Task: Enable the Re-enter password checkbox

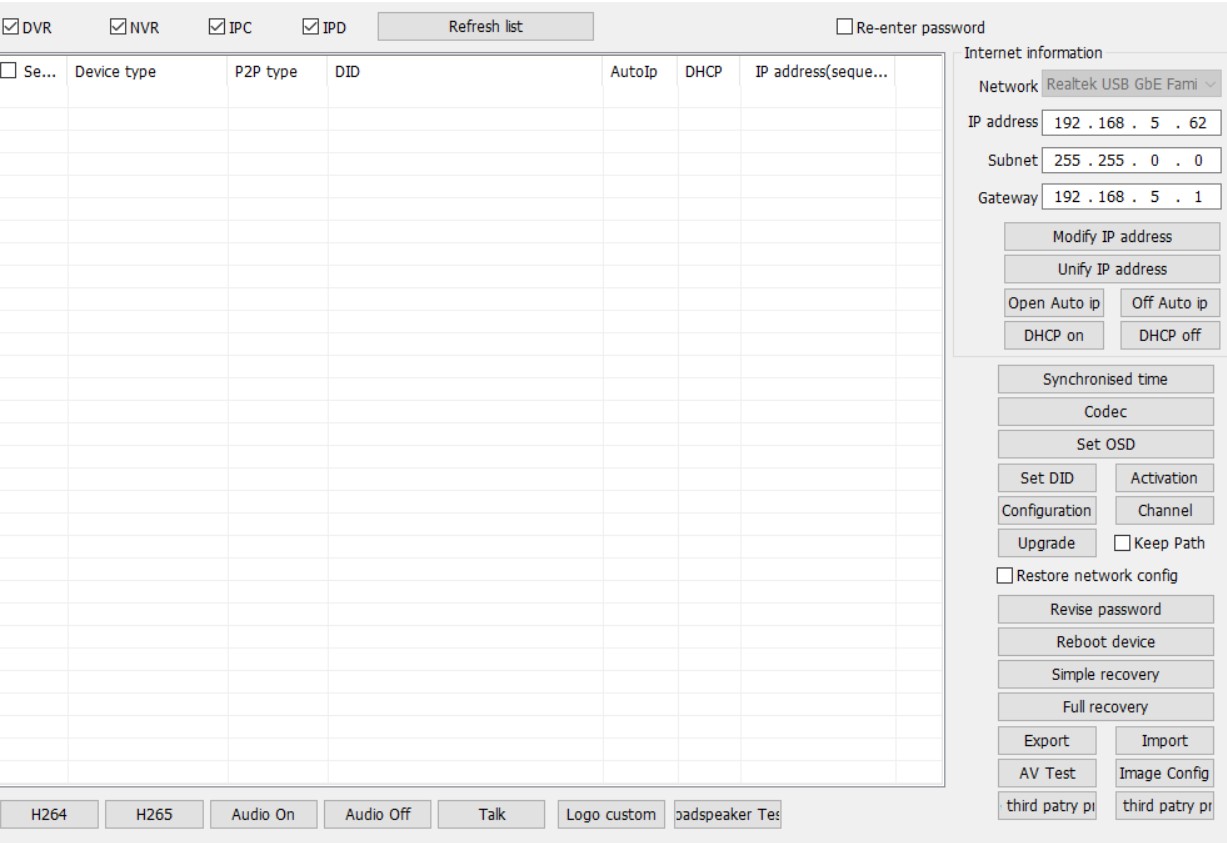Action: [x=846, y=28]
